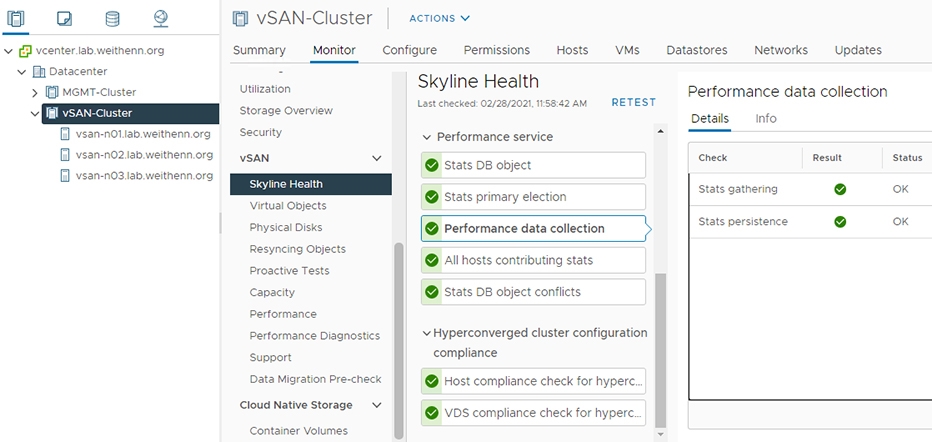Click the host icon beside vsan-n01.lab.weithenn.org

65,134
